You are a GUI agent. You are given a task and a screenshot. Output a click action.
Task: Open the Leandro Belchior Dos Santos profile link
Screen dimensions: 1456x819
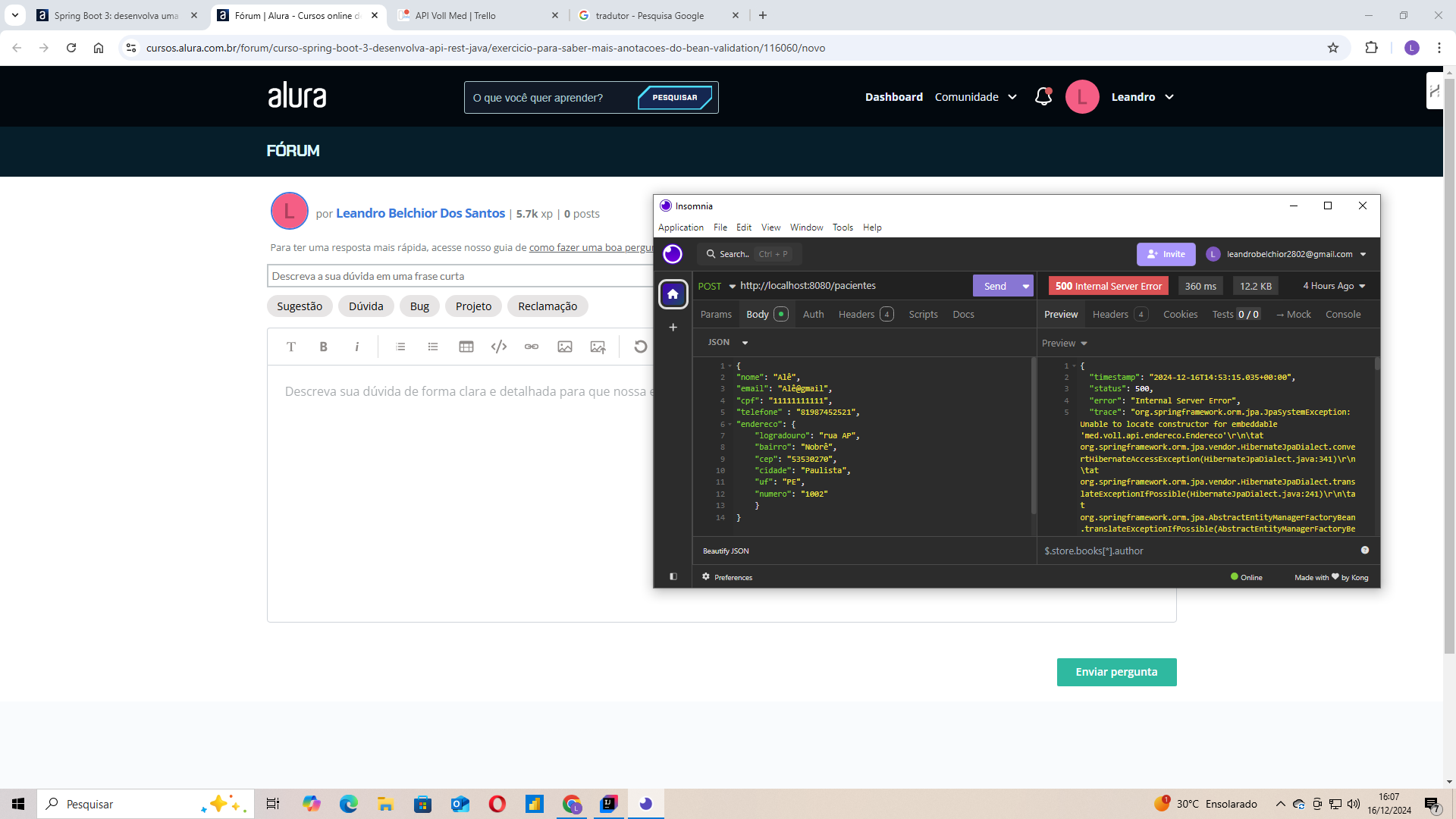point(420,213)
